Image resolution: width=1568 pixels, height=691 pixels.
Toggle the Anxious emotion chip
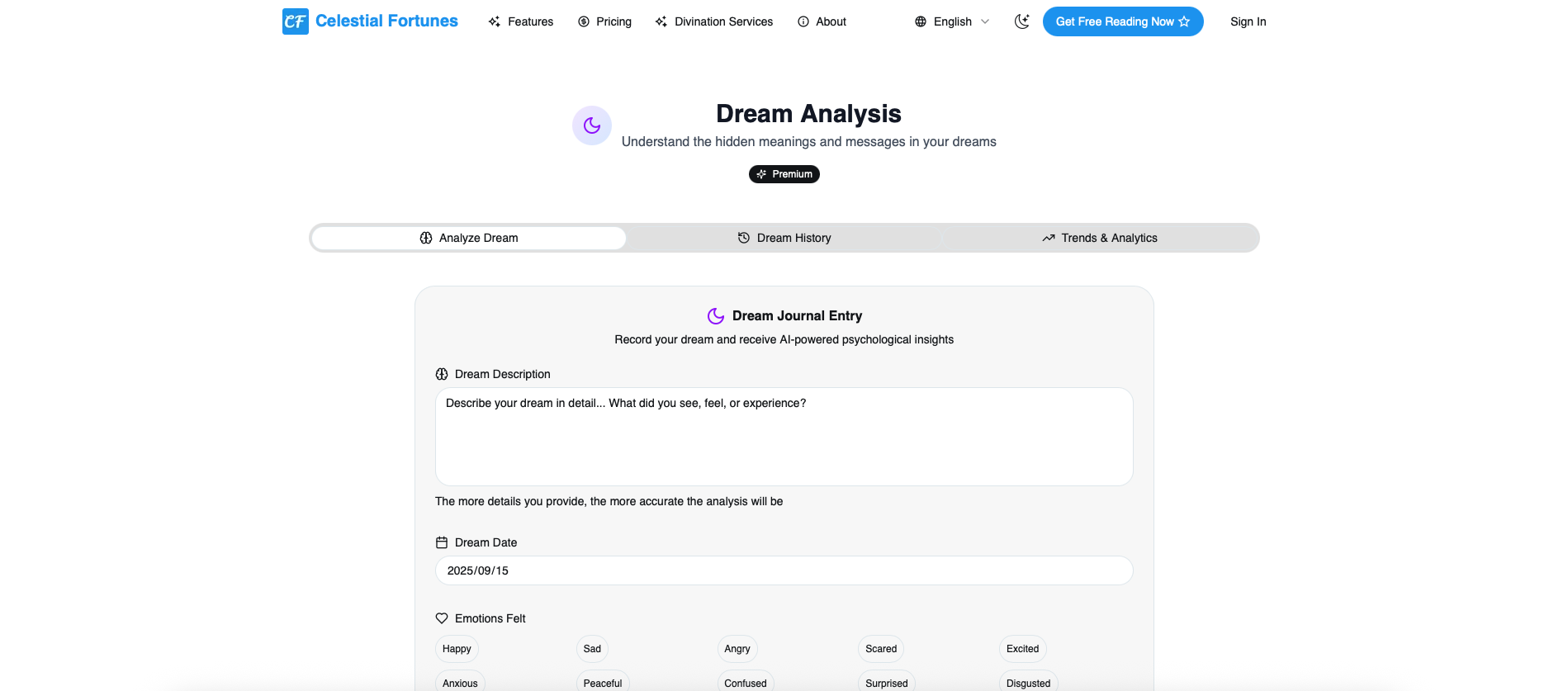(x=460, y=682)
